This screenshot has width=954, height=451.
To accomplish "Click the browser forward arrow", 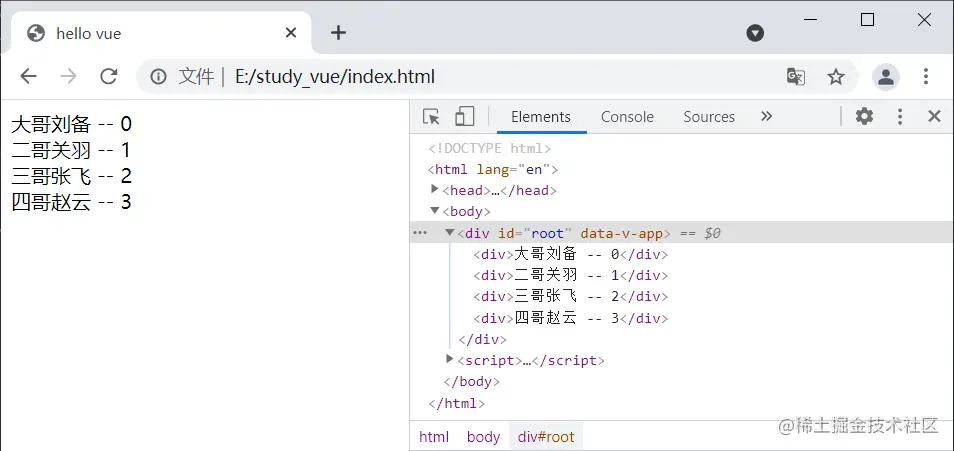I will click(x=69, y=76).
